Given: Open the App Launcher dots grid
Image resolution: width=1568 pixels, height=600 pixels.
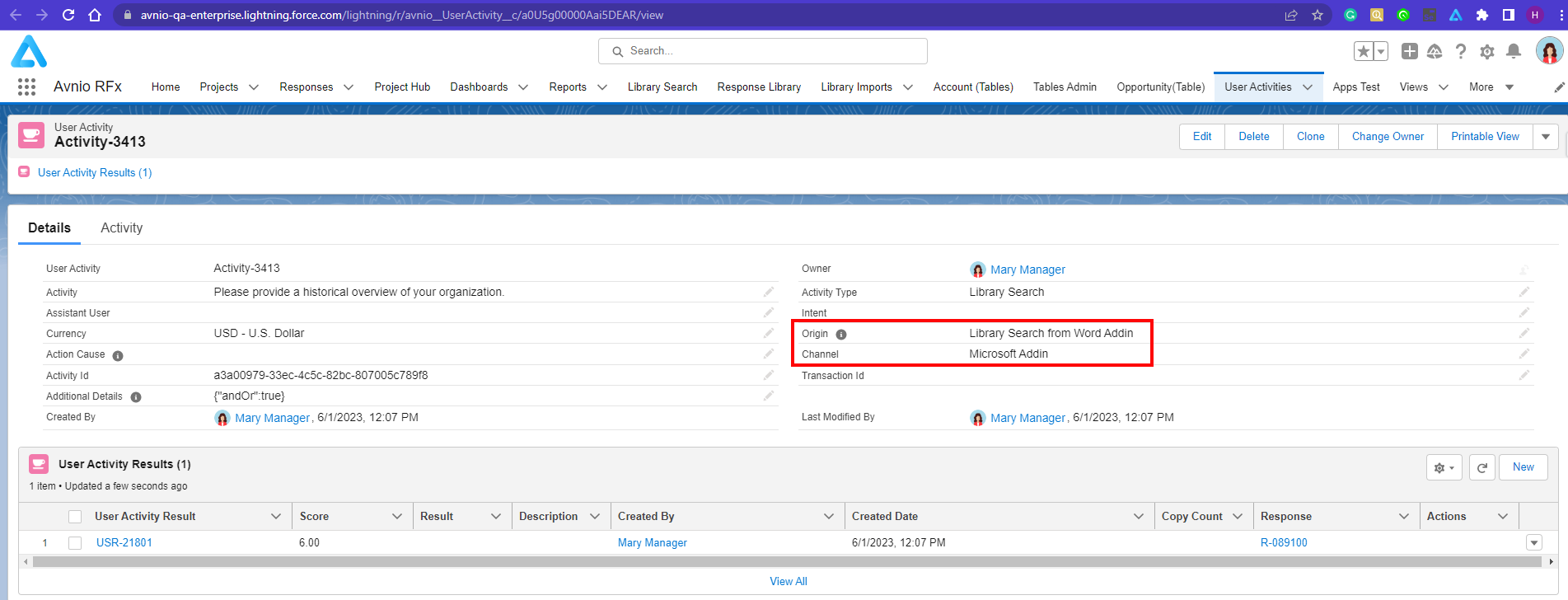Looking at the screenshot, I should pyautogui.click(x=26, y=87).
